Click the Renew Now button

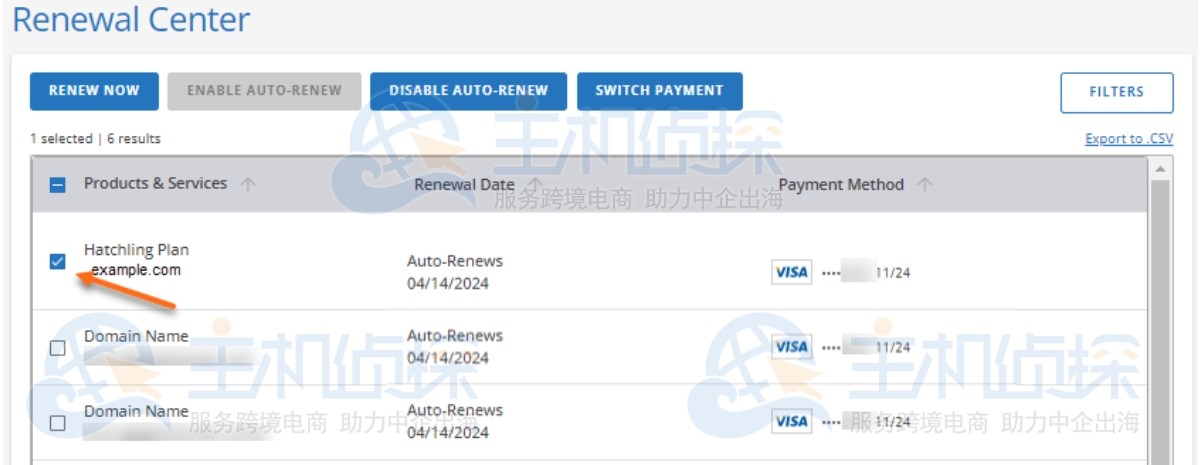point(94,91)
